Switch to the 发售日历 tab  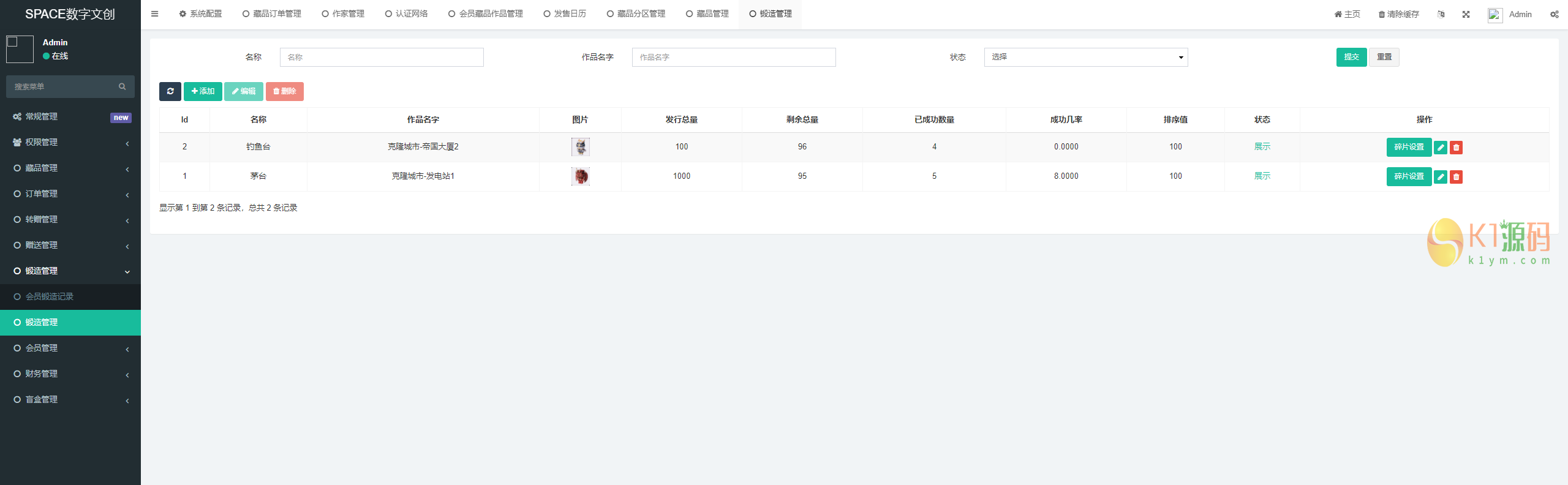pos(565,14)
